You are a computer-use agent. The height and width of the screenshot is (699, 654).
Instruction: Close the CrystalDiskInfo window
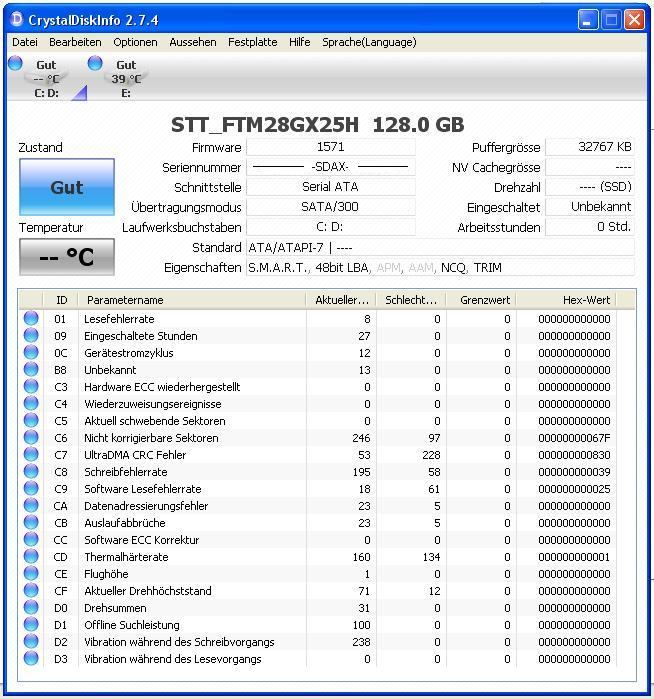634,20
